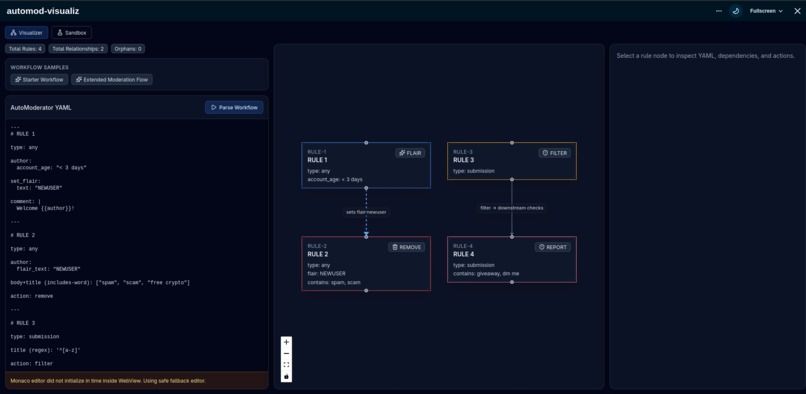This screenshot has width=806, height=394.
Task: Click 'contains: spam, scam' in Rule 2
Action: [334, 282]
